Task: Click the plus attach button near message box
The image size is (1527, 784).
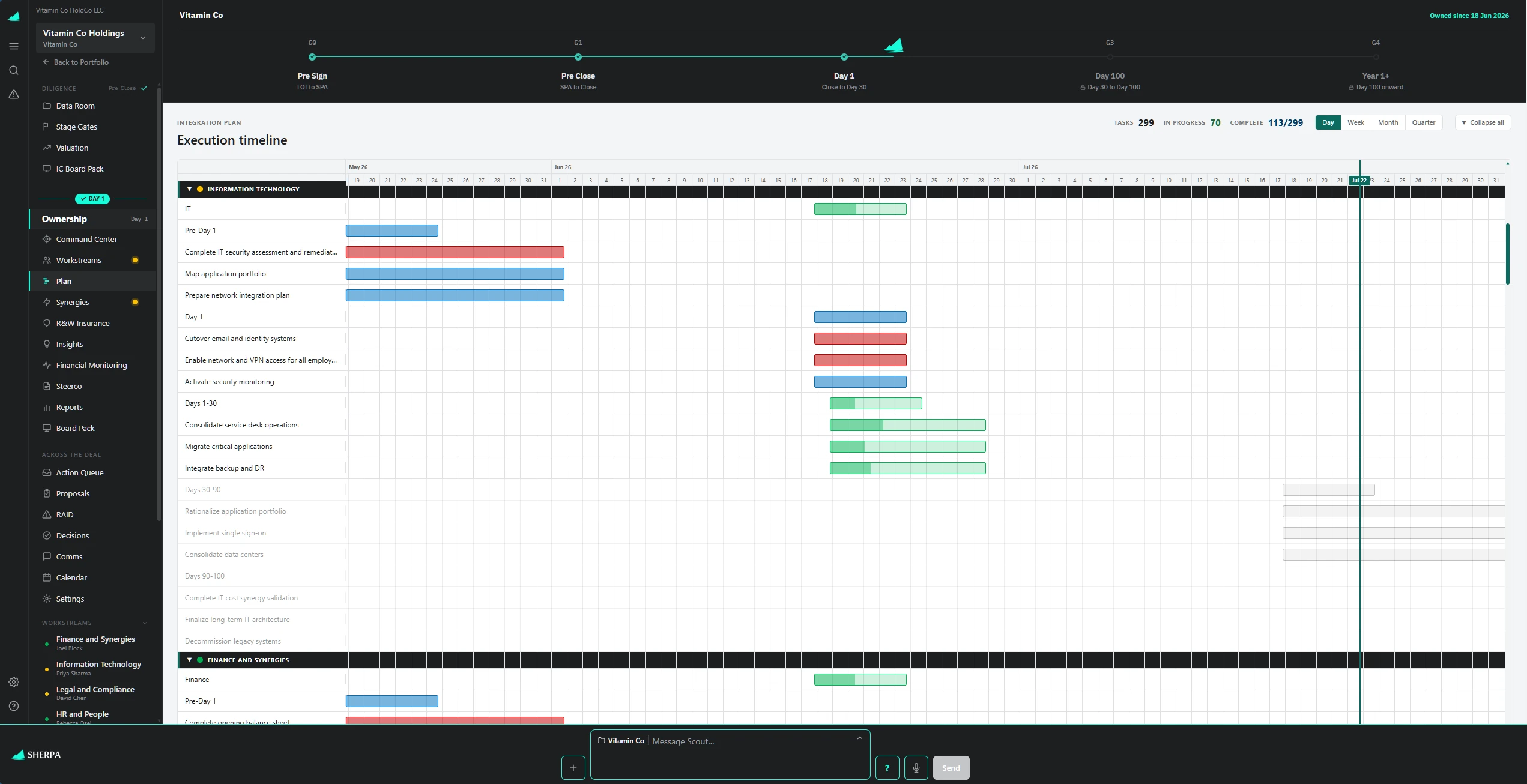Action: click(573, 768)
